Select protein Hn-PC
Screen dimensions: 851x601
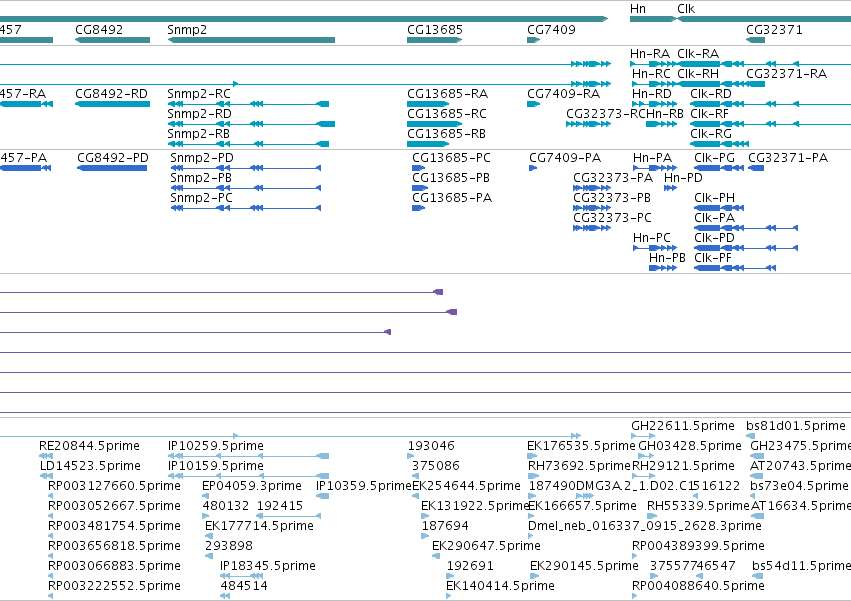click(x=652, y=238)
